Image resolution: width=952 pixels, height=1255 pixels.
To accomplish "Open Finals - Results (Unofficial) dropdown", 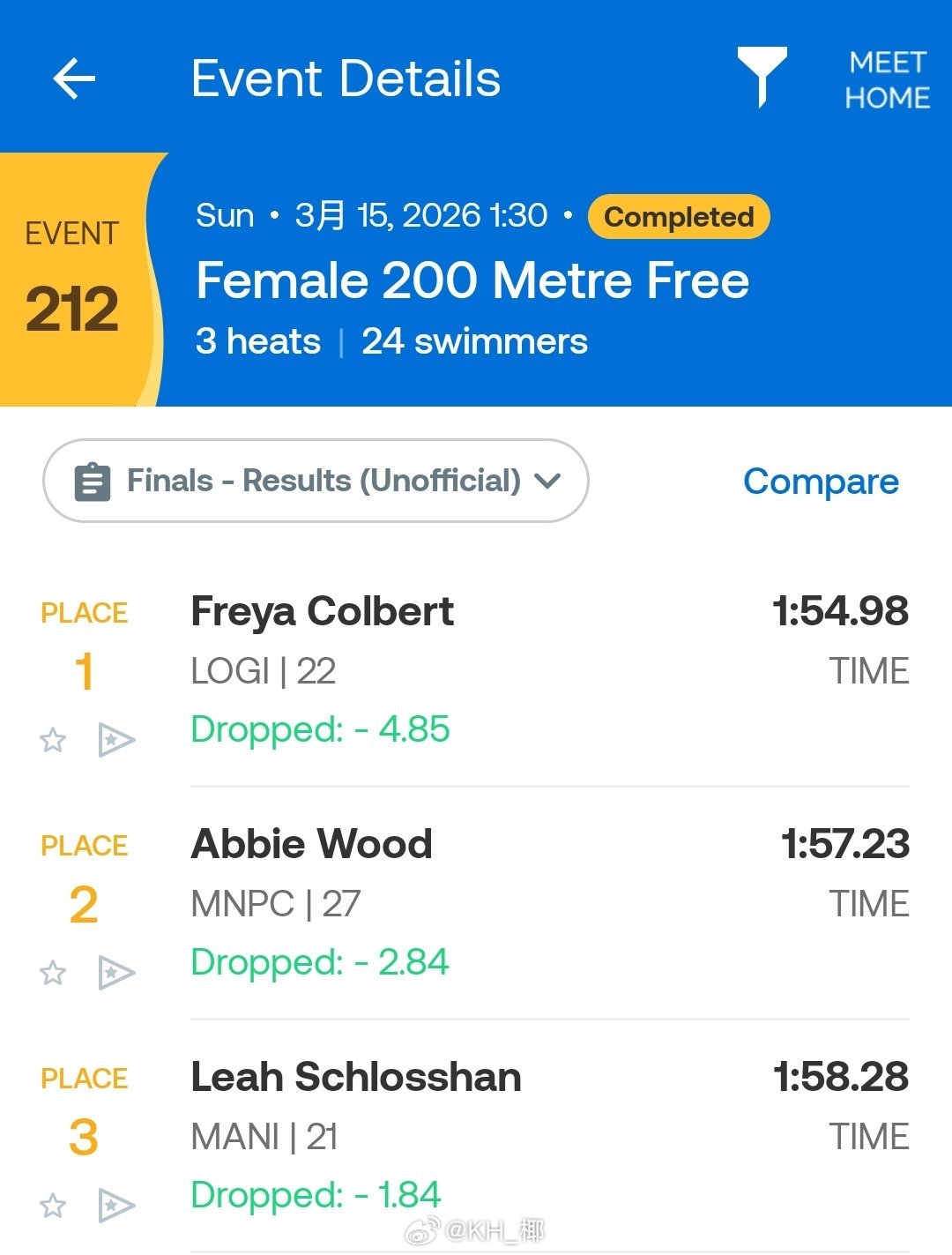I will click(x=323, y=482).
